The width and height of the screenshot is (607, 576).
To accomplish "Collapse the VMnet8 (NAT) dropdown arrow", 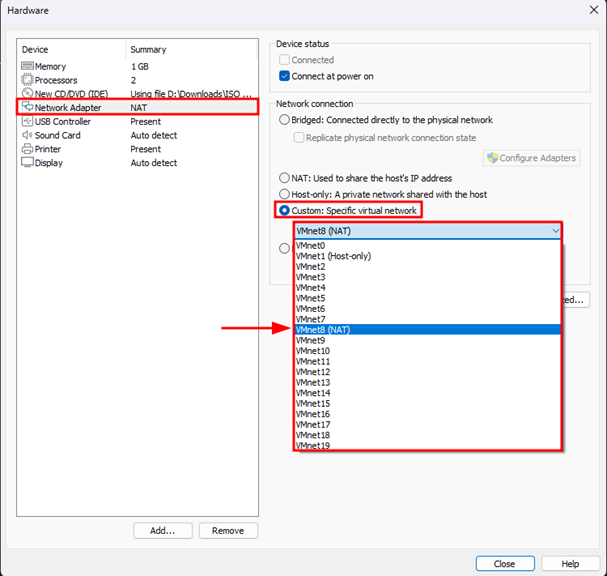I will click(556, 231).
